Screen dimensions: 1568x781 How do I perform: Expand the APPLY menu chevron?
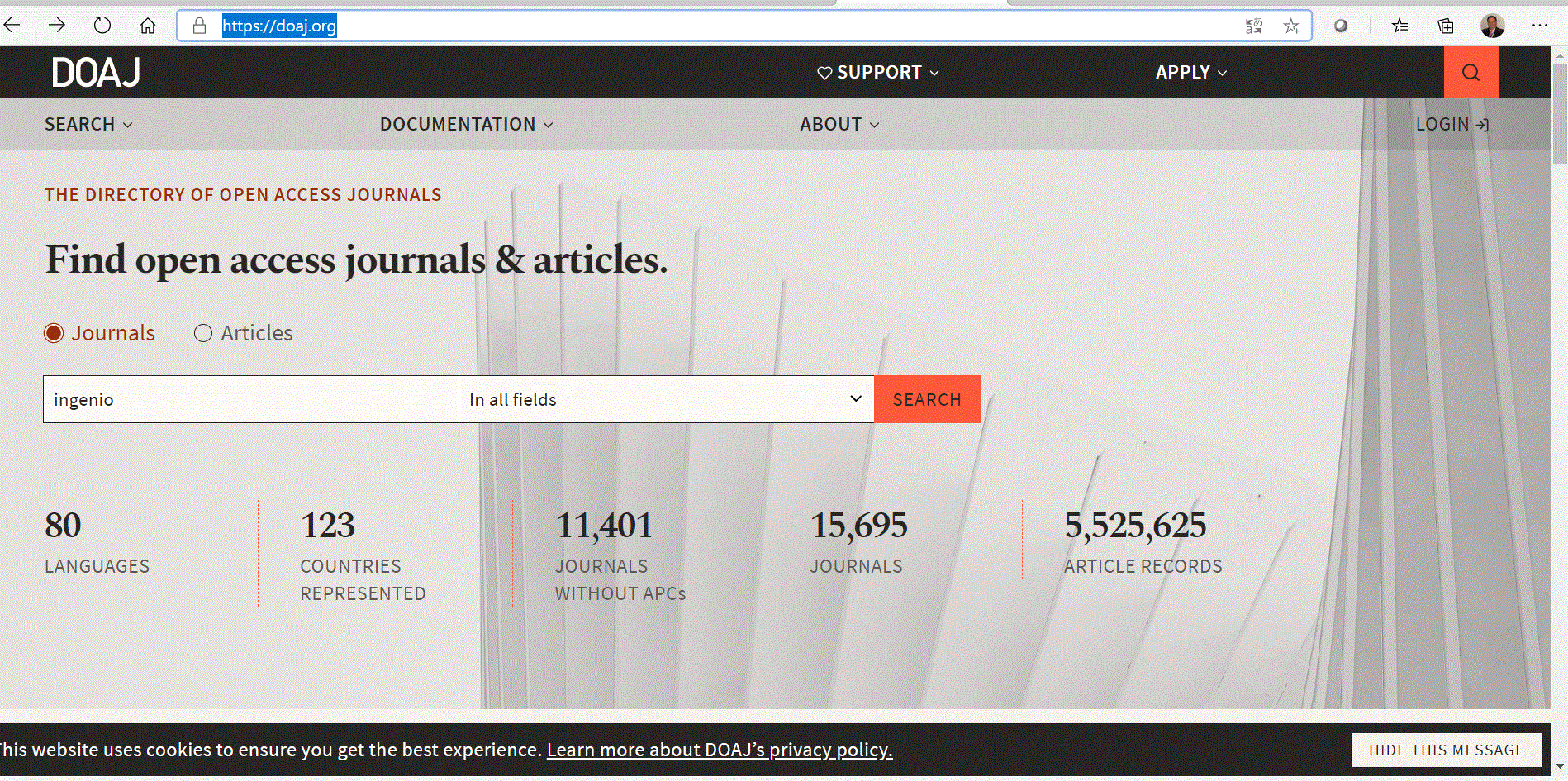(x=1222, y=73)
